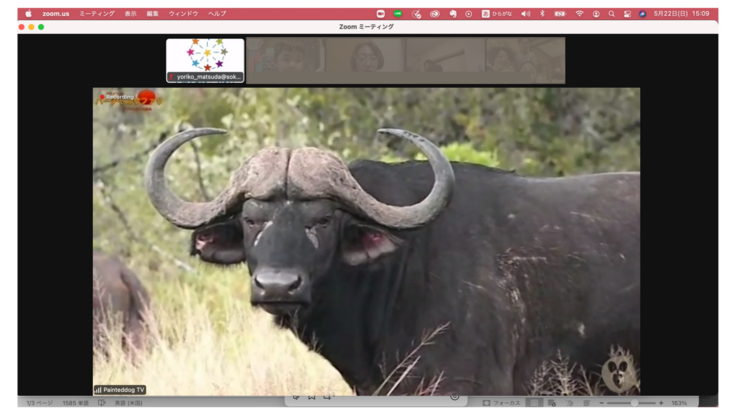Click the zoom level slider in status bar
This screenshot has height=415, width=736.
pos(633,403)
